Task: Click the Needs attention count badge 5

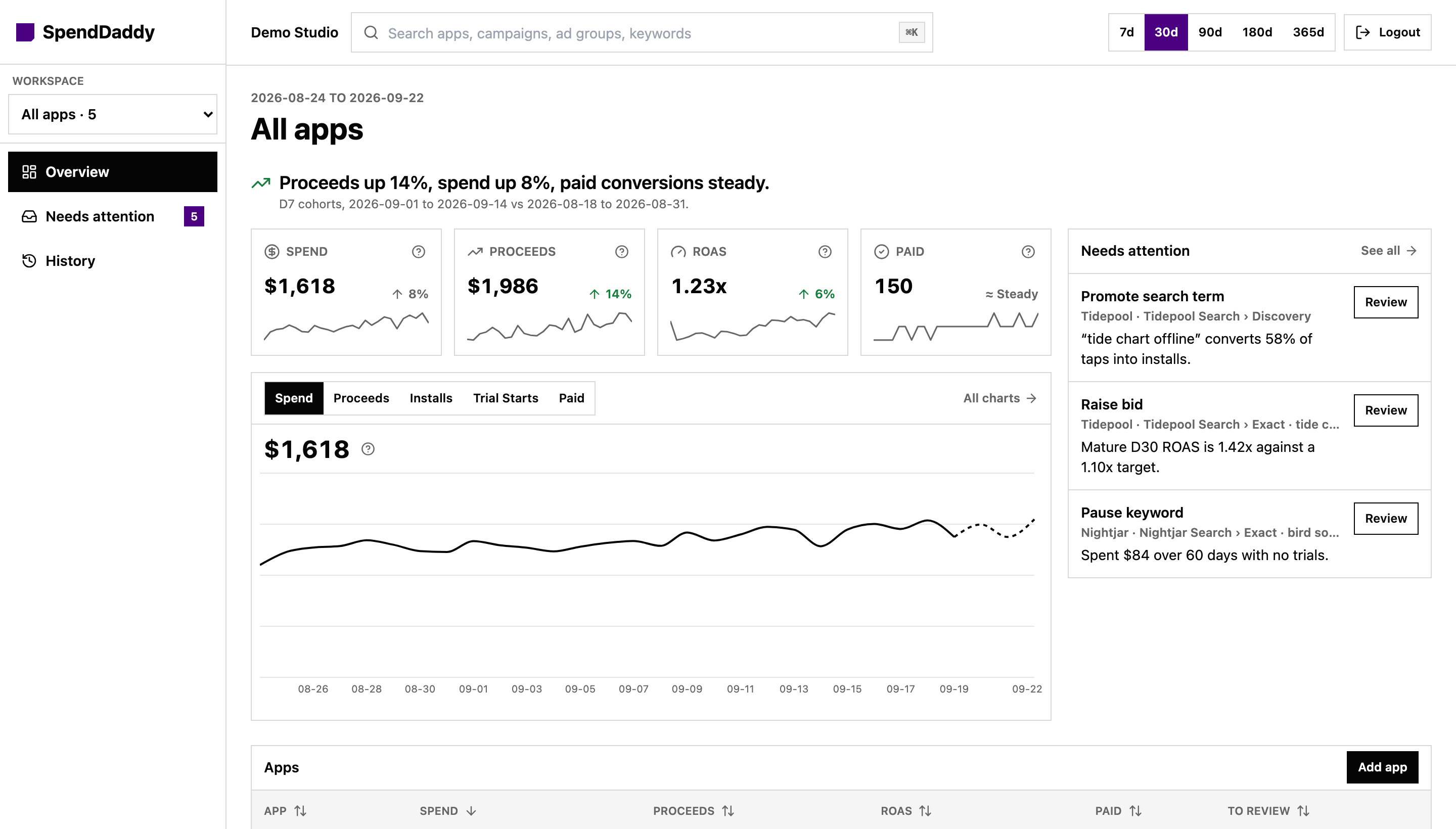Action: coord(194,216)
